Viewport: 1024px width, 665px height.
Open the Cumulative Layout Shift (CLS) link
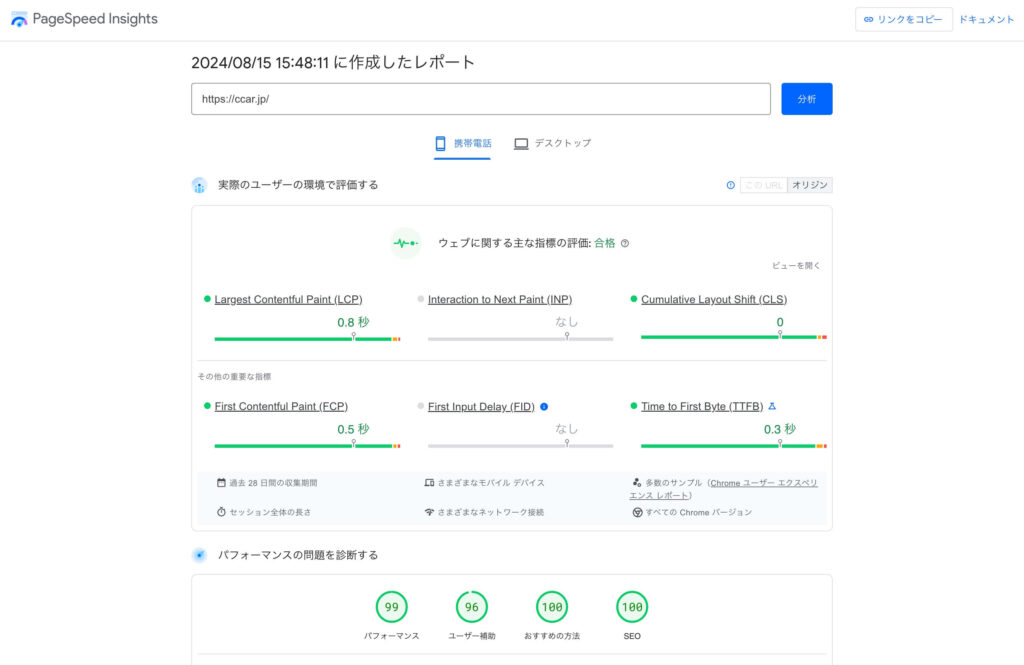tap(714, 300)
